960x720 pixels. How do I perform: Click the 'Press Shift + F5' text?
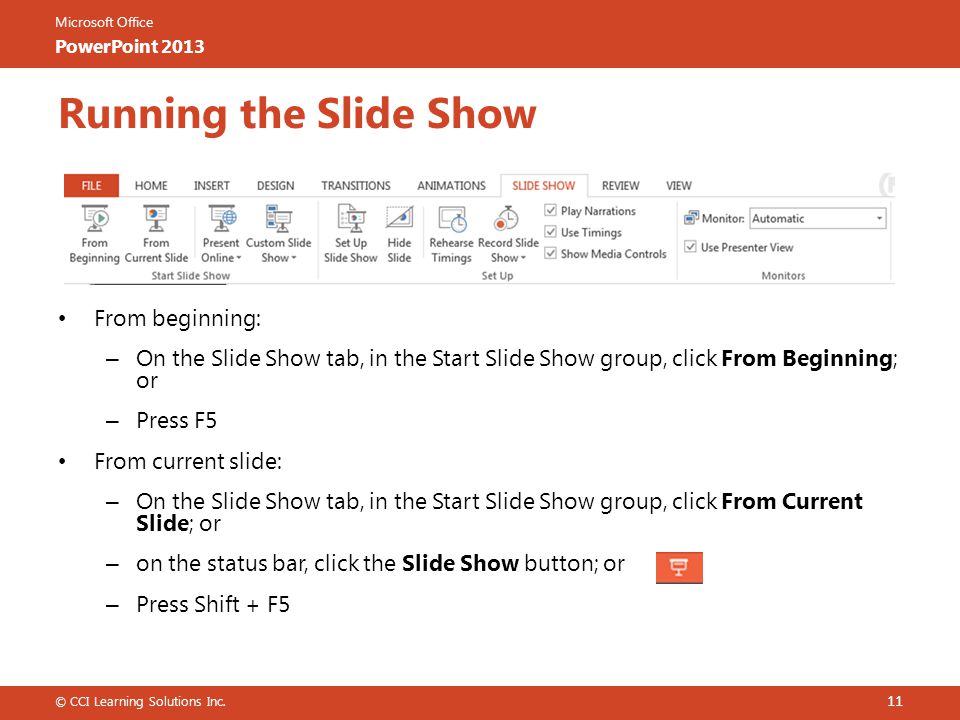pyautogui.click(x=213, y=605)
